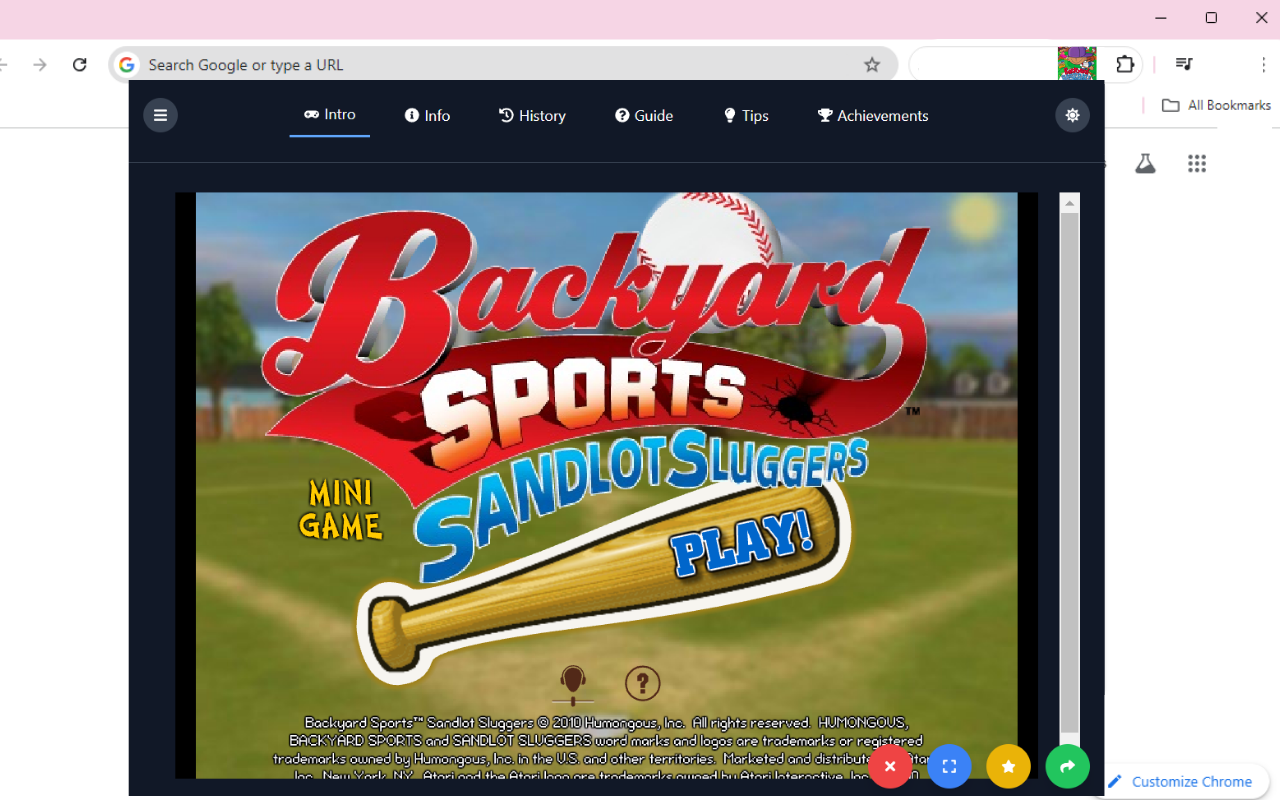Click the PLAY! button on the bat
1280x800 pixels.
pyautogui.click(x=742, y=545)
